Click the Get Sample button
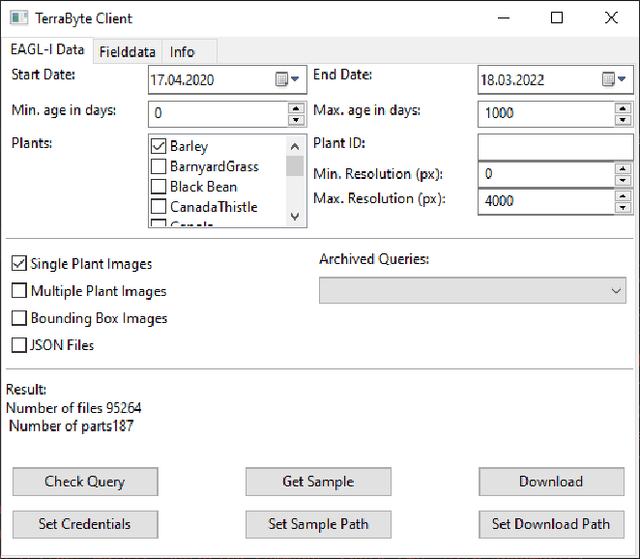Image resolution: width=640 pixels, height=559 pixels. (x=318, y=481)
